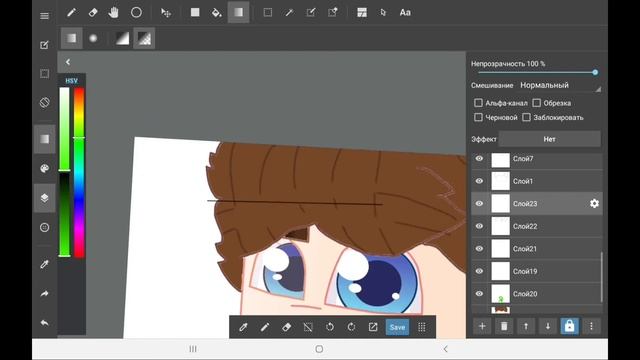Select the Fill rectangle tool
The width and height of the screenshot is (640, 360).
[x=195, y=13]
